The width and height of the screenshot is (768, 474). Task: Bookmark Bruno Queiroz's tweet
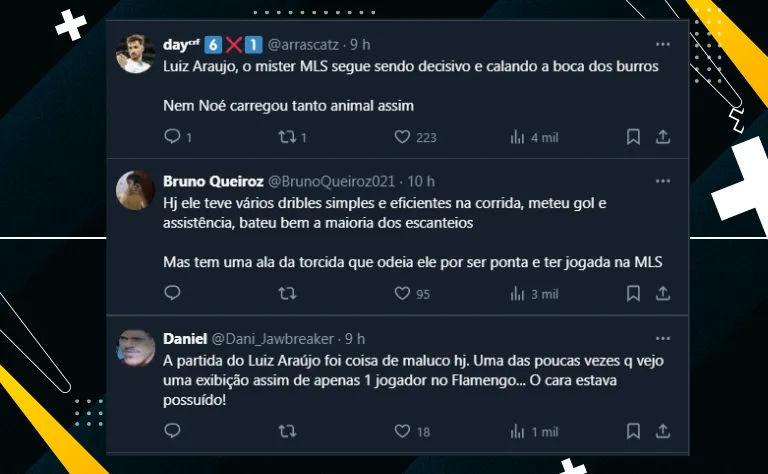633,294
